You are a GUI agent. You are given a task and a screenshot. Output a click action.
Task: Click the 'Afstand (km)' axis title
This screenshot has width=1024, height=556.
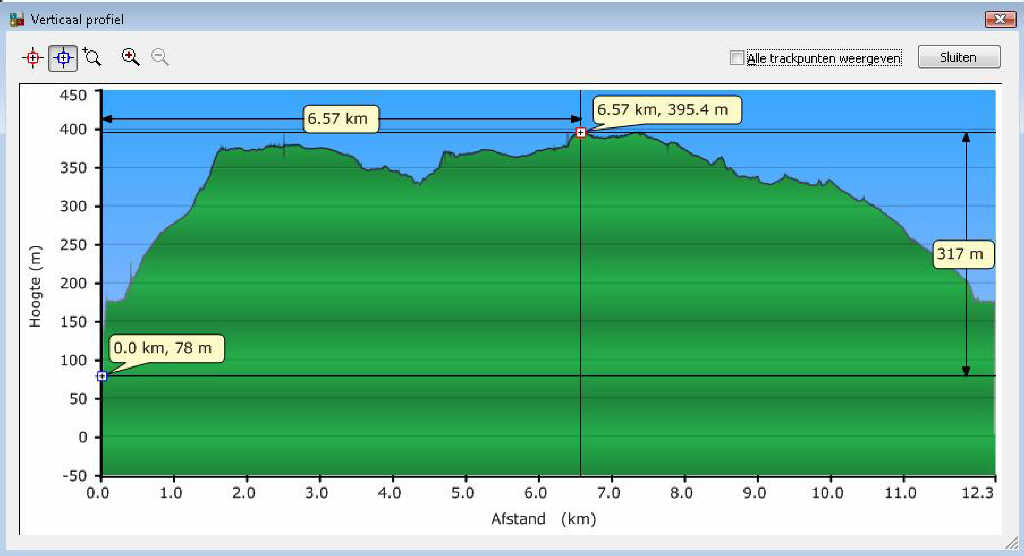tap(543, 519)
